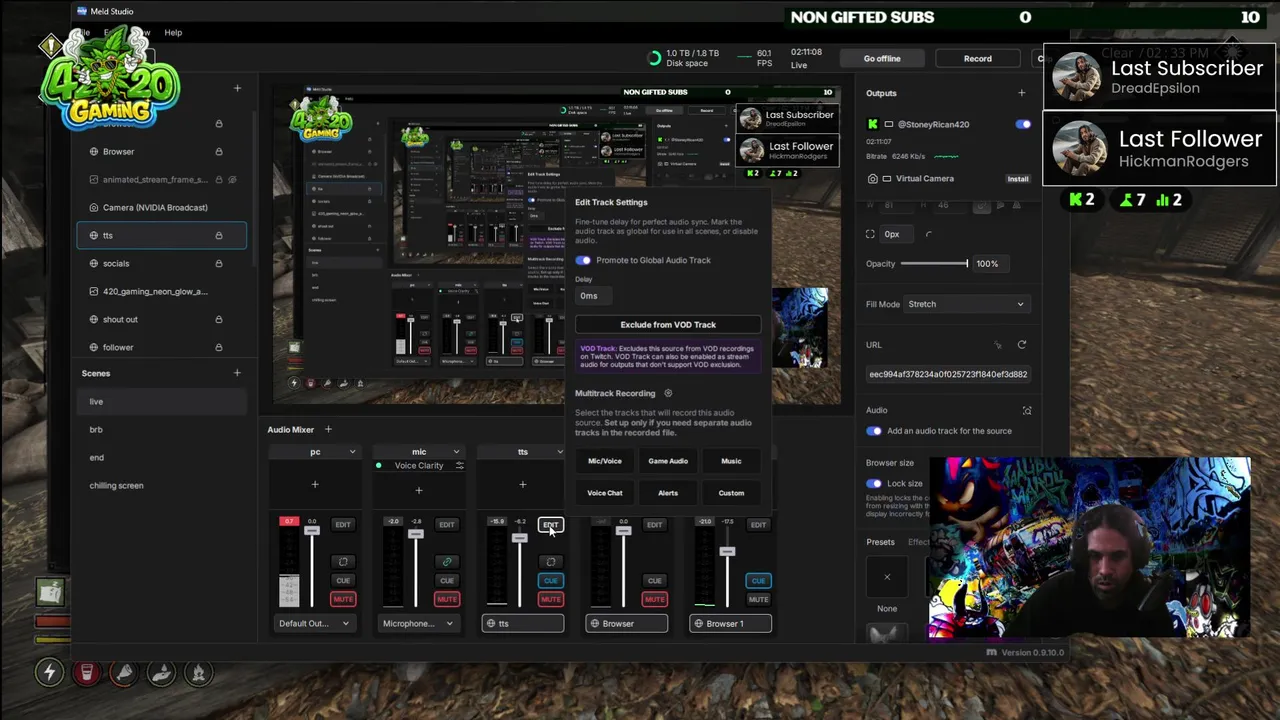The width and height of the screenshot is (1280, 720).
Task: Add effect to pc track
Action: [x=315, y=485]
